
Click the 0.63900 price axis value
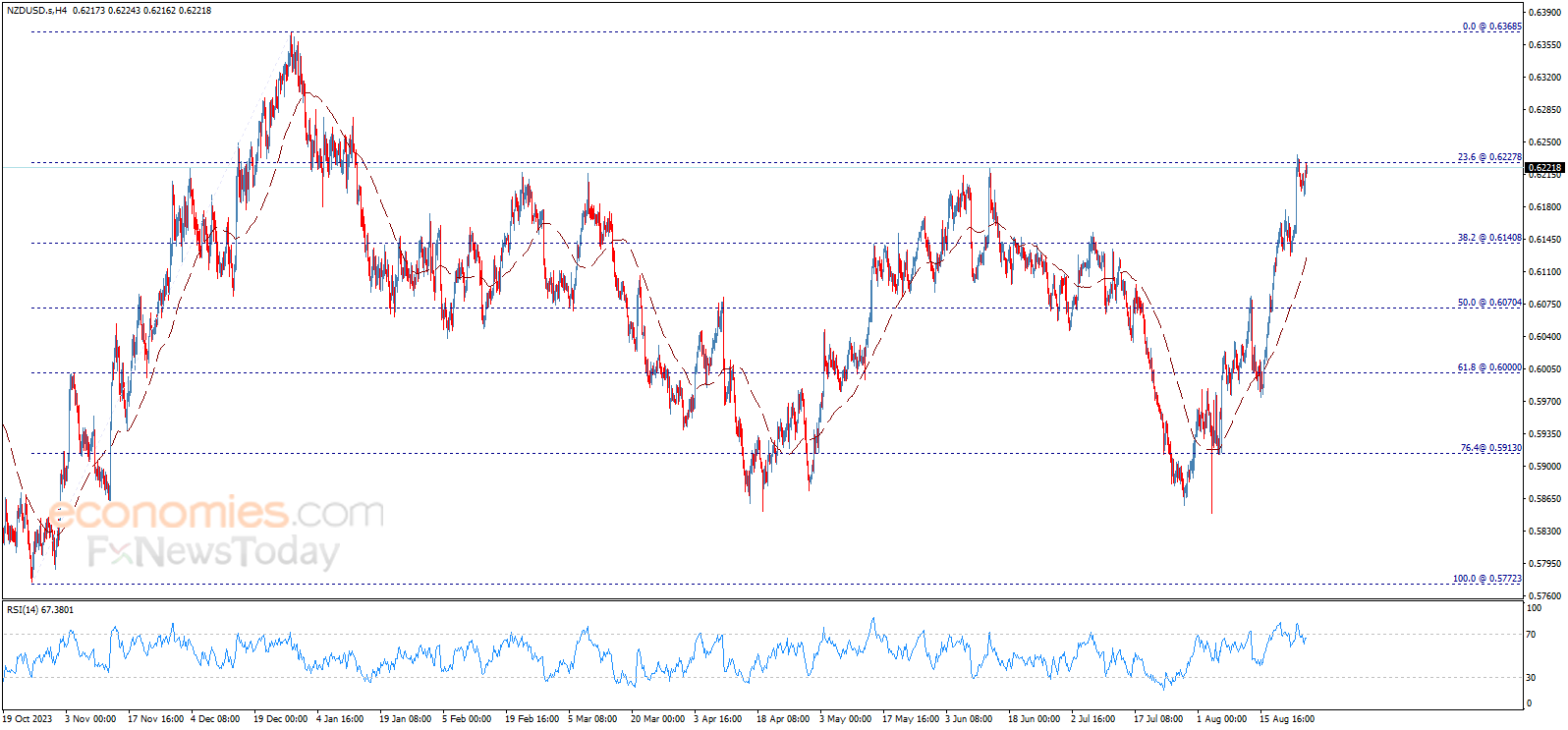point(1546,12)
